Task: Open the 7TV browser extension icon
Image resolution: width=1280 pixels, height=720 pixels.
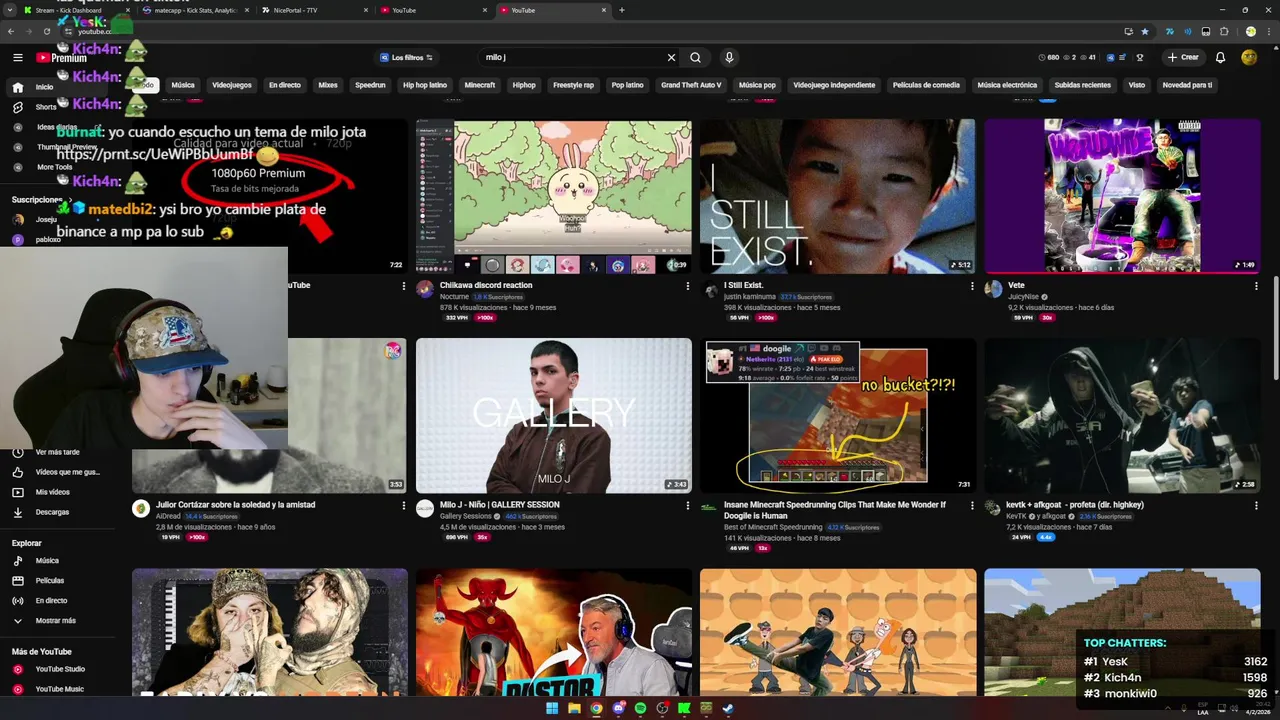Action: [x=1169, y=31]
